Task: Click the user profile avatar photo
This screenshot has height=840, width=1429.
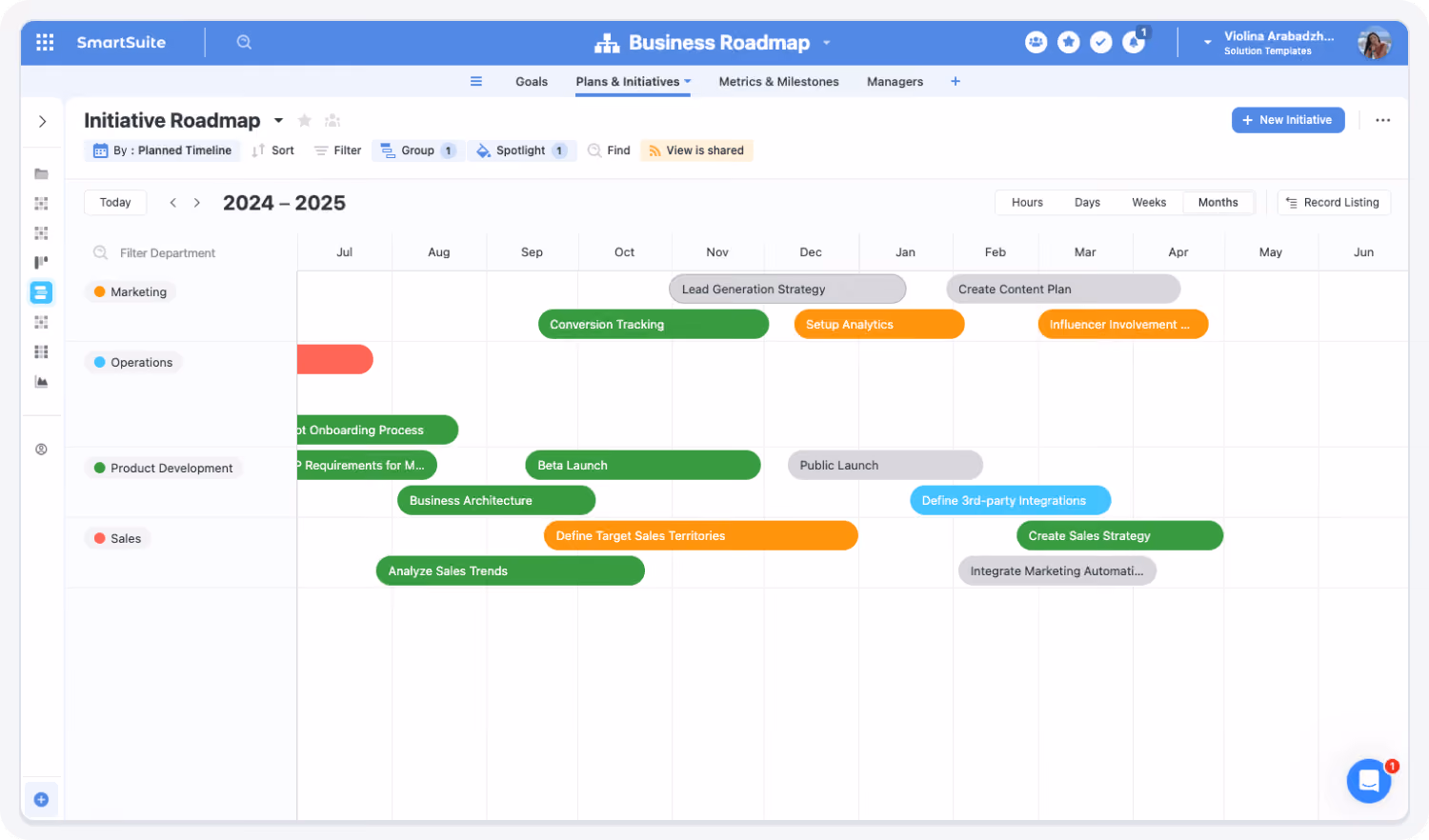Action: (1374, 42)
